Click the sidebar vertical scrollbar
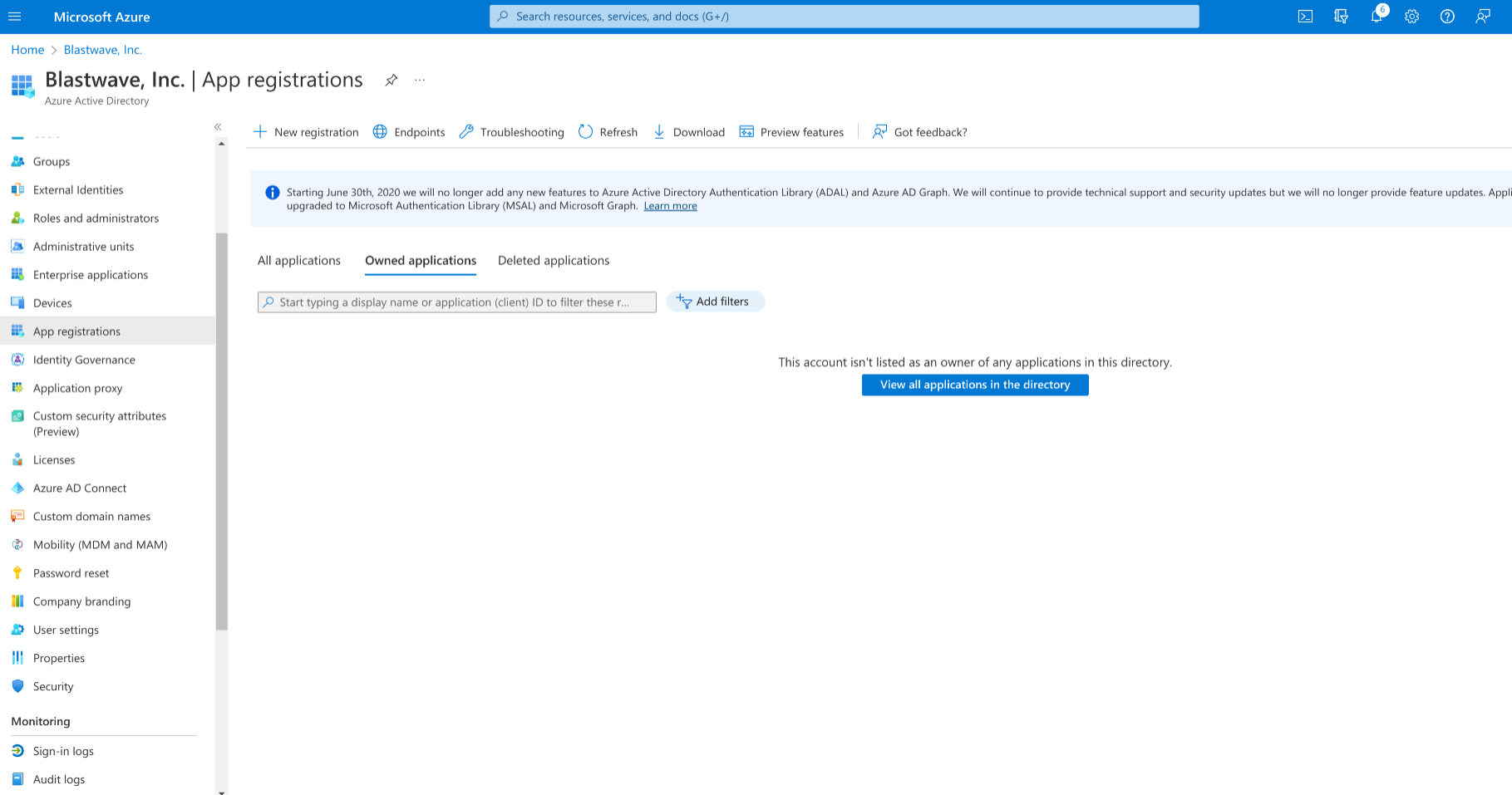Image resolution: width=1512 pixels, height=795 pixels. click(221, 432)
